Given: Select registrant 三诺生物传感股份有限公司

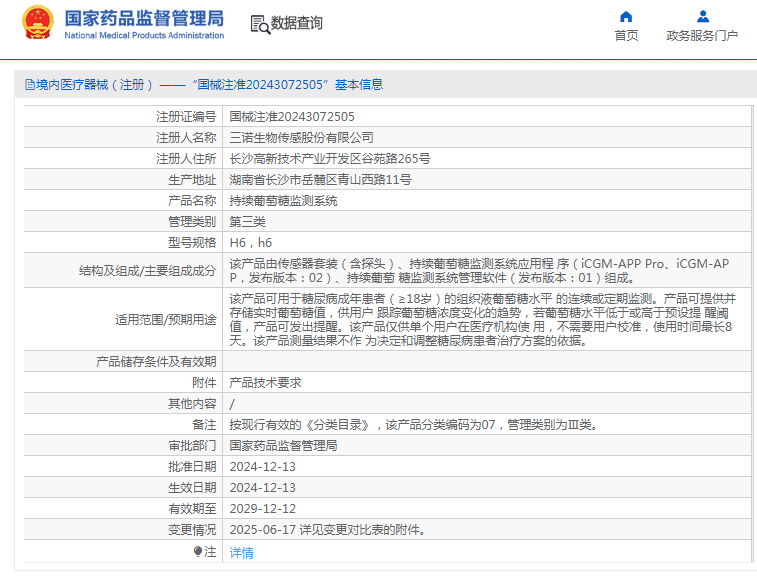Looking at the screenshot, I should tap(301, 138).
